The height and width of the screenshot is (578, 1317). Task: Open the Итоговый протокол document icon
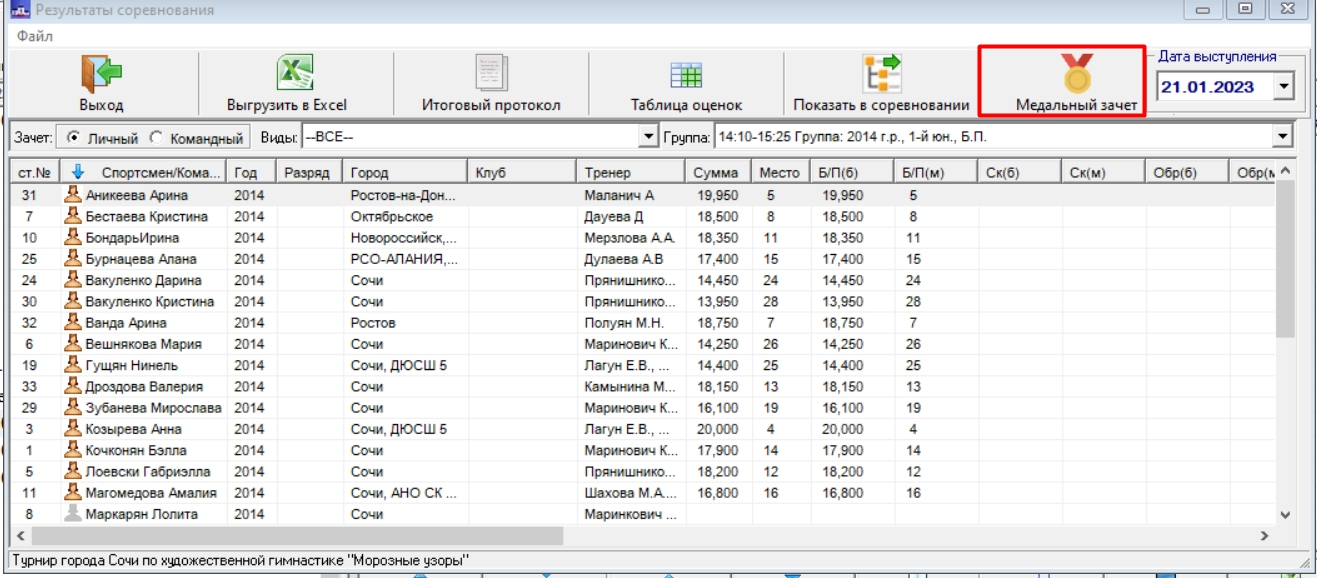point(491,75)
